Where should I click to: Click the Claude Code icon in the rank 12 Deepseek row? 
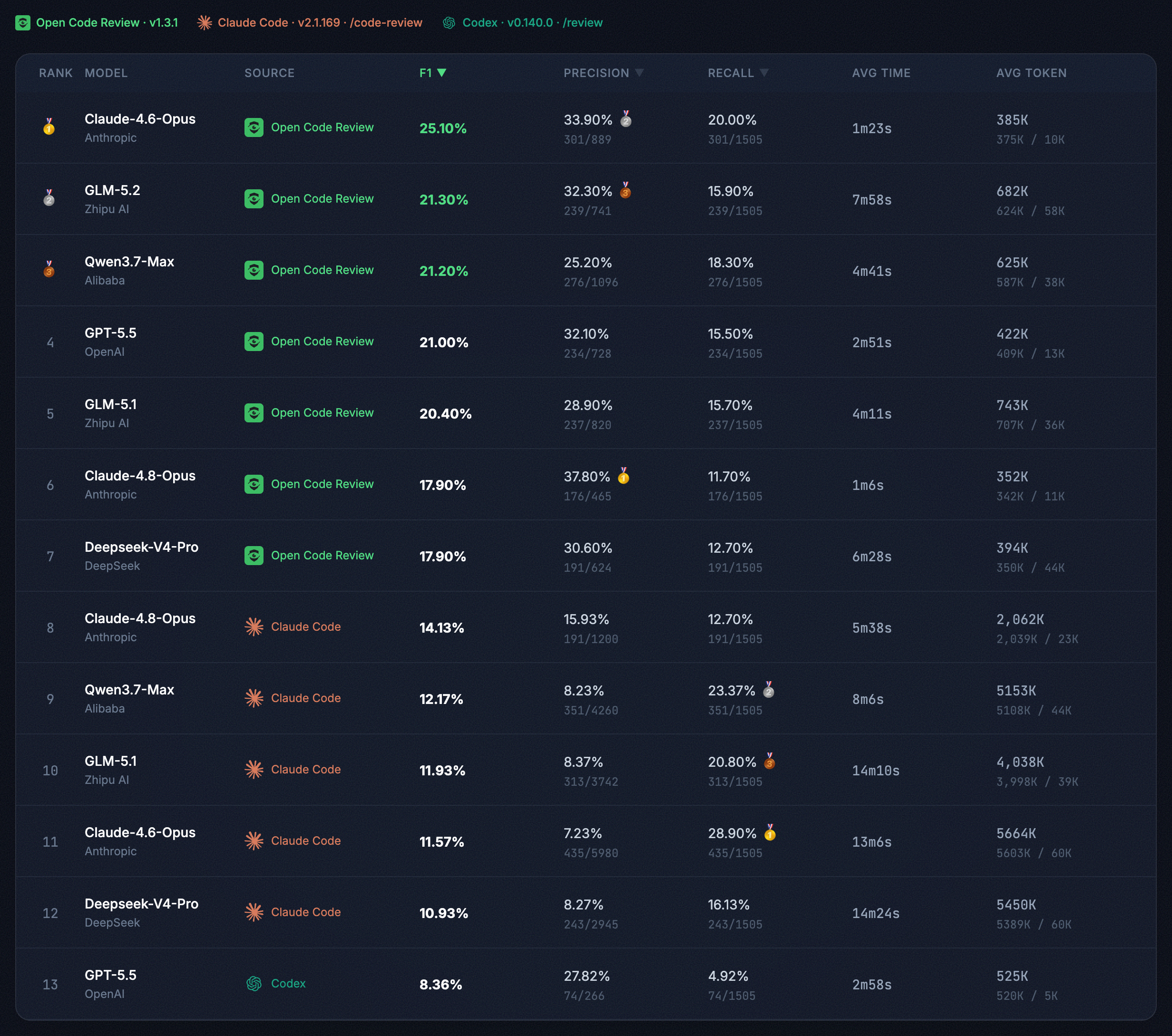(254, 912)
